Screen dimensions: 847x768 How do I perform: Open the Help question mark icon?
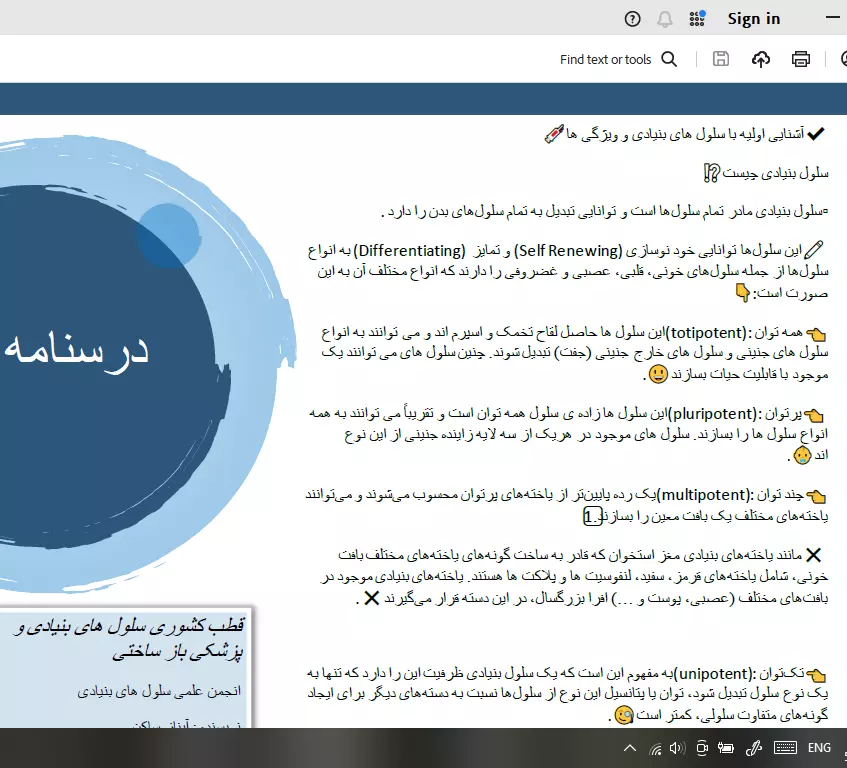click(632, 19)
